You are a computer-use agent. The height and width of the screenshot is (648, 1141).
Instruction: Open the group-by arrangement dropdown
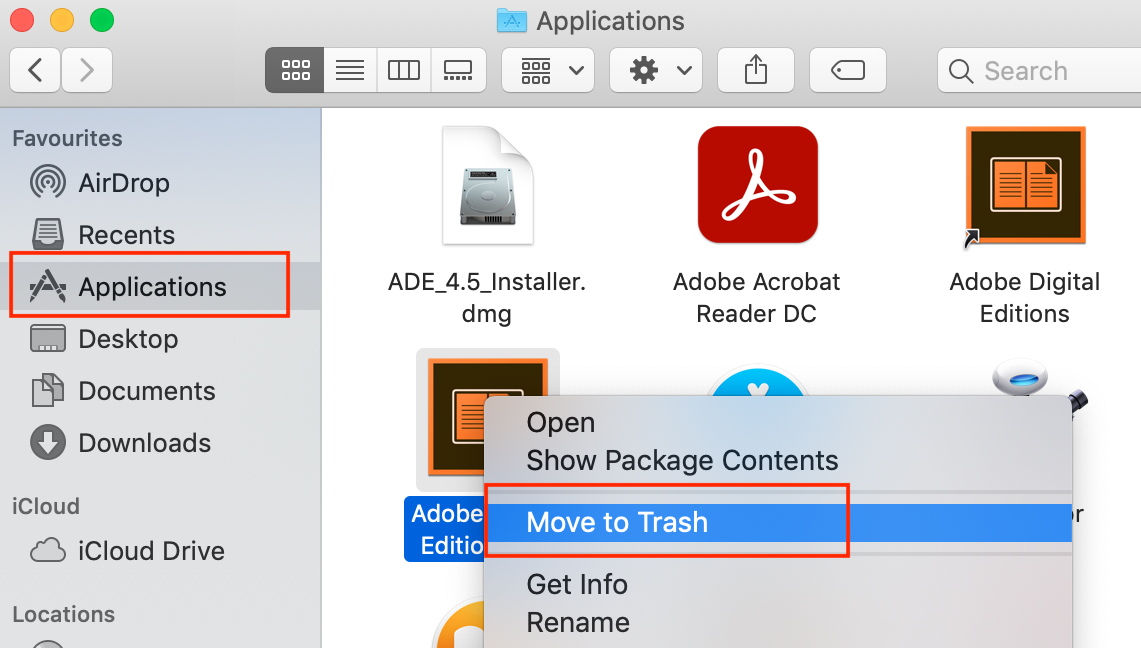(x=548, y=71)
